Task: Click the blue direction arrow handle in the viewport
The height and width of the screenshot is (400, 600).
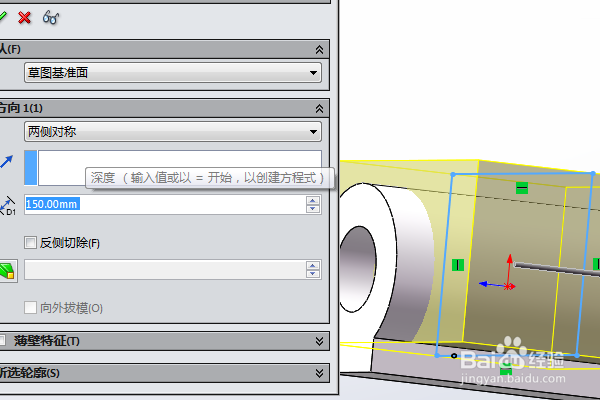Action: (x=484, y=284)
